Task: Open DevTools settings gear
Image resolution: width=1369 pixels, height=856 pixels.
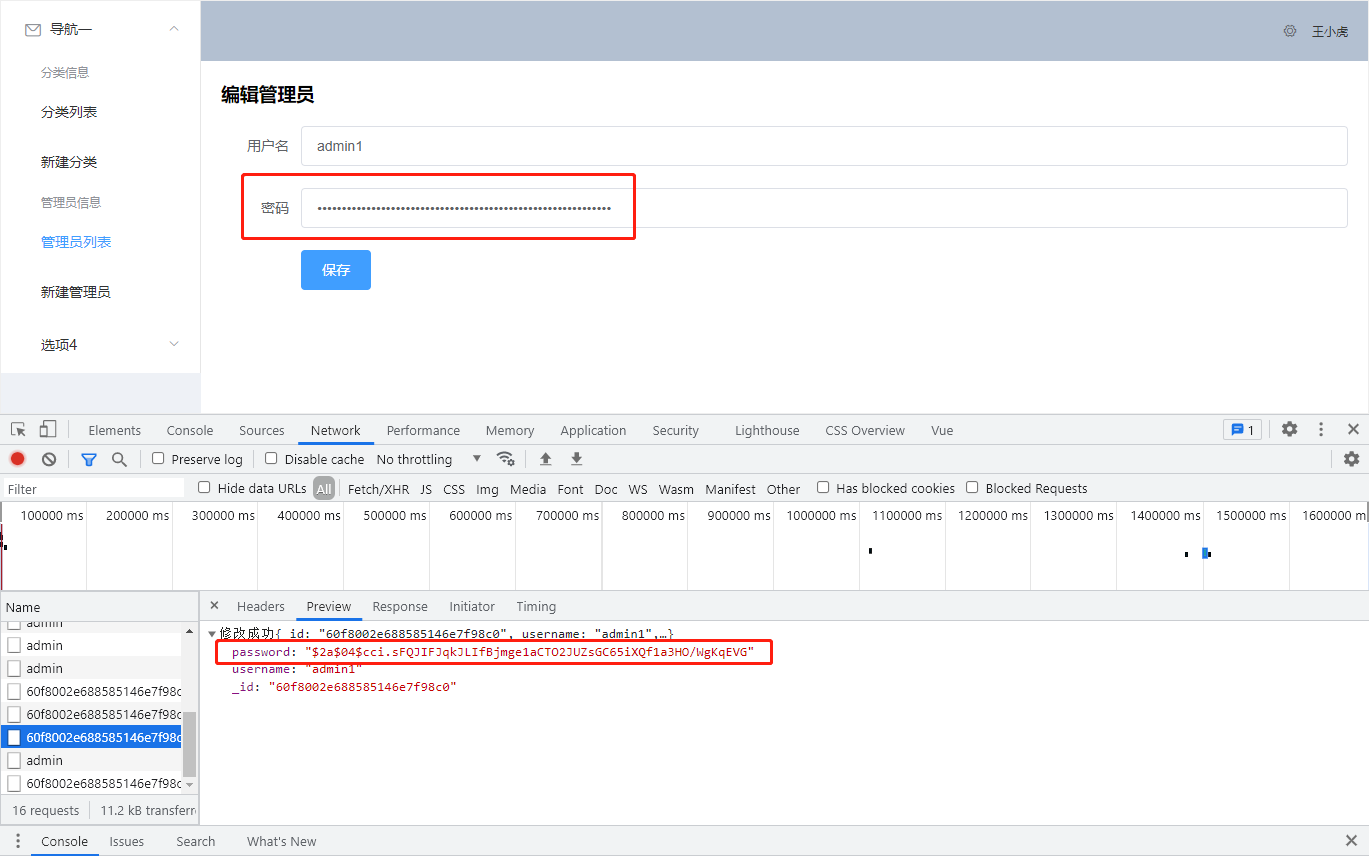Action: tap(1289, 429)
